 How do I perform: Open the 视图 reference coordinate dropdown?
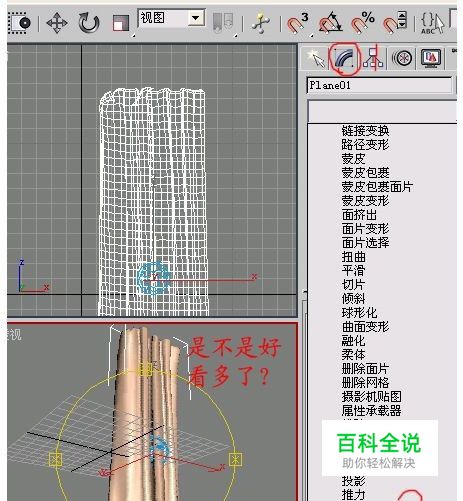point(171,18)
